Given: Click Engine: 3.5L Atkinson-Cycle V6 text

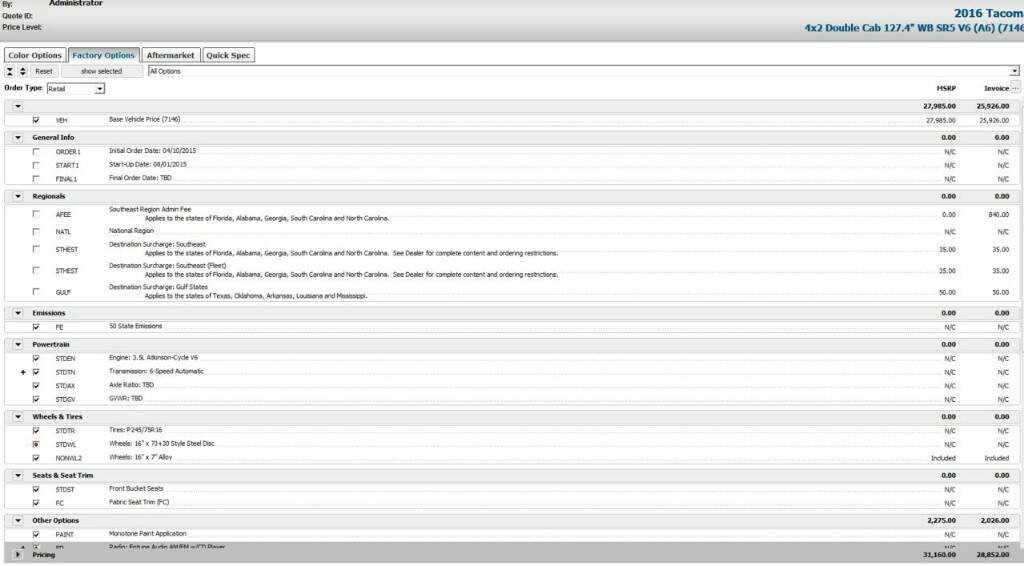Looking at the screenshot, I should tap(153, 358).
